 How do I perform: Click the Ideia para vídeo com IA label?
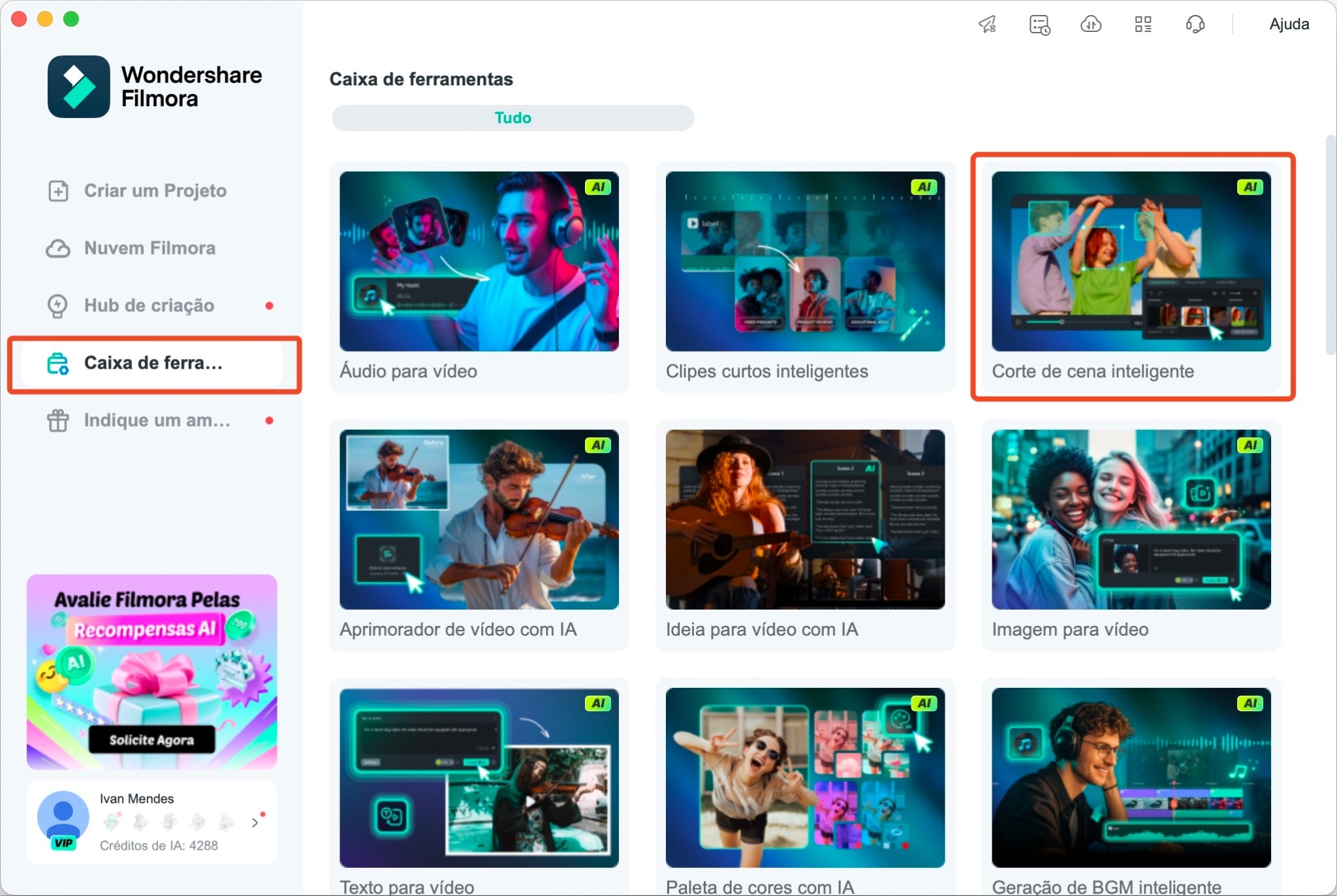(762, 630)
